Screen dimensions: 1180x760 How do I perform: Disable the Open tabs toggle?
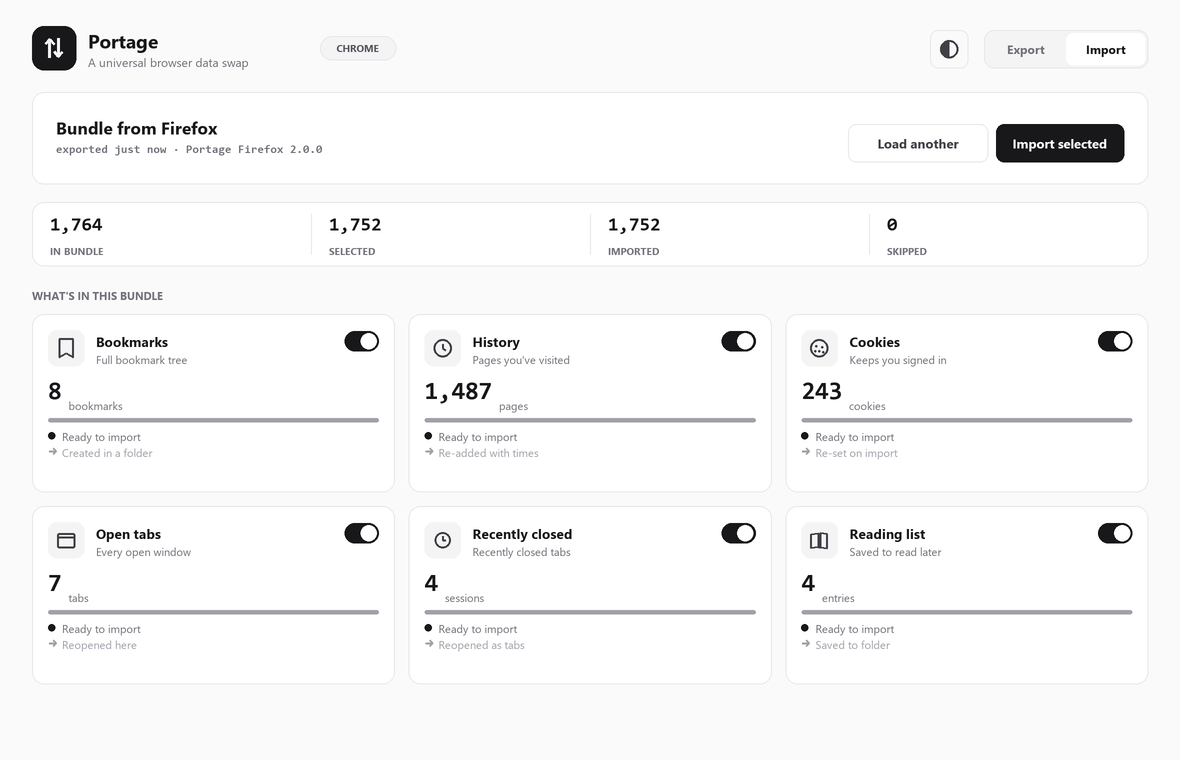tap(362, 534)
